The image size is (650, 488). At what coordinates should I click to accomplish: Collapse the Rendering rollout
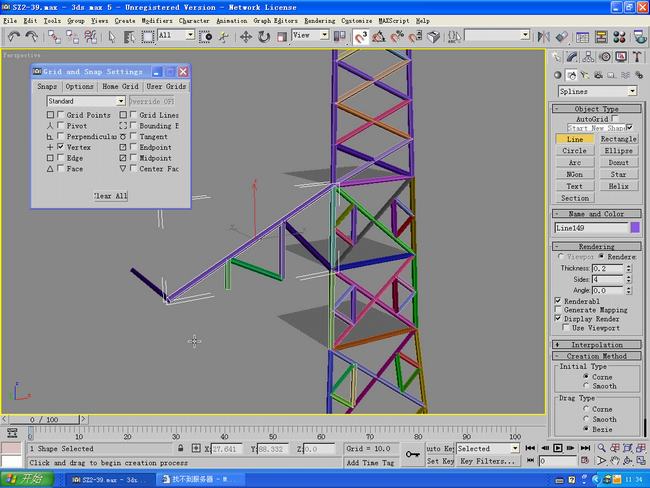(597, 246)
